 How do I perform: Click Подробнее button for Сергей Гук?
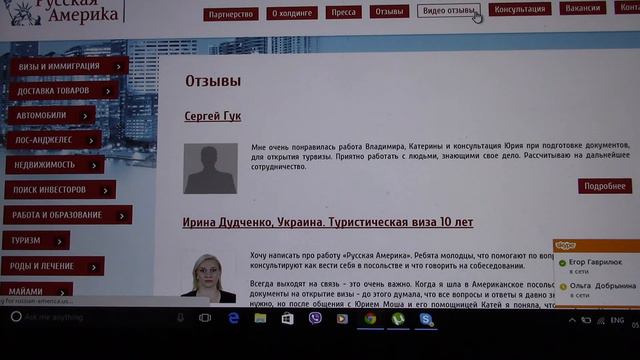pos(604,186)
